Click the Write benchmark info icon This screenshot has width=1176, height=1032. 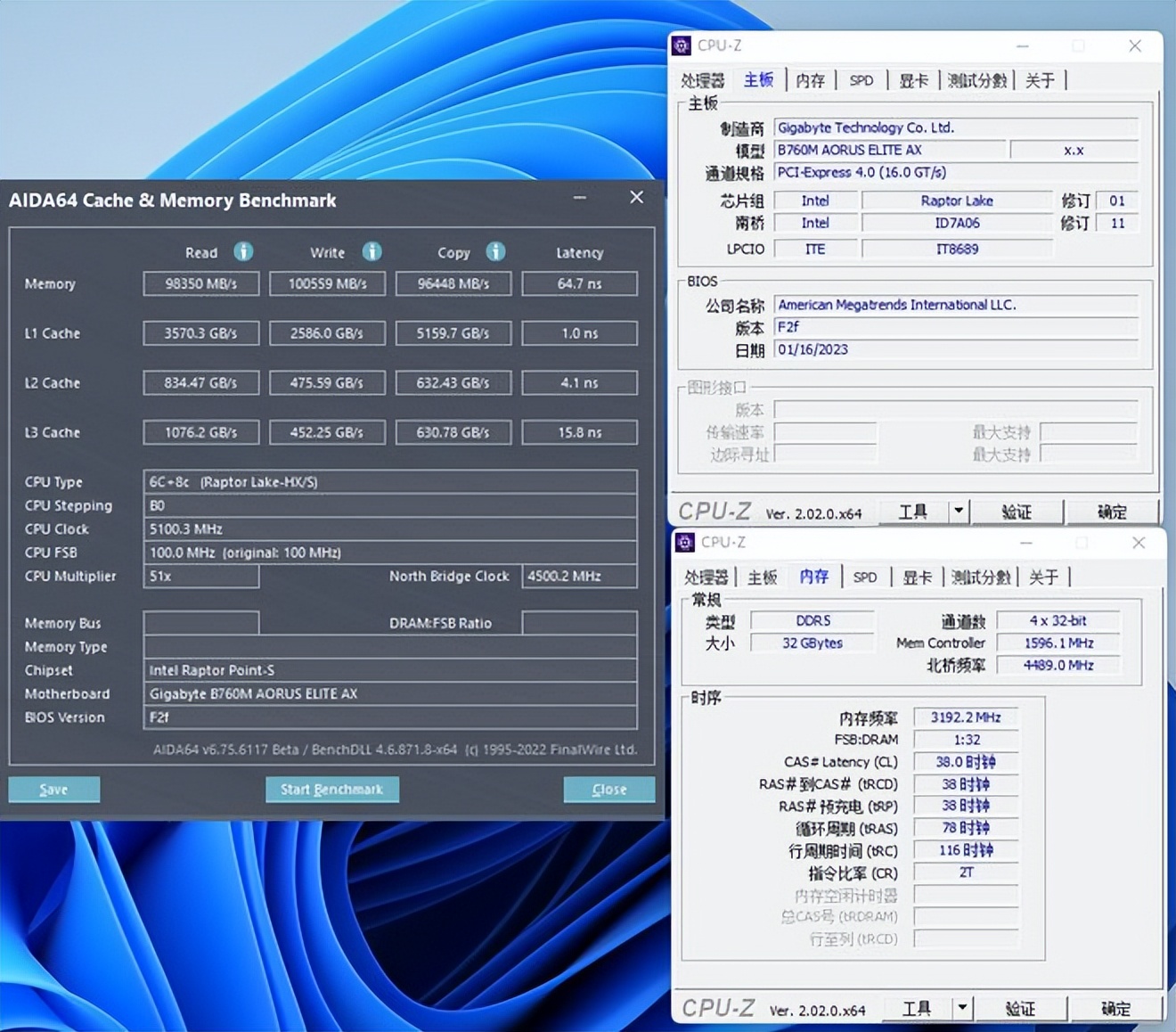(372, 252)
